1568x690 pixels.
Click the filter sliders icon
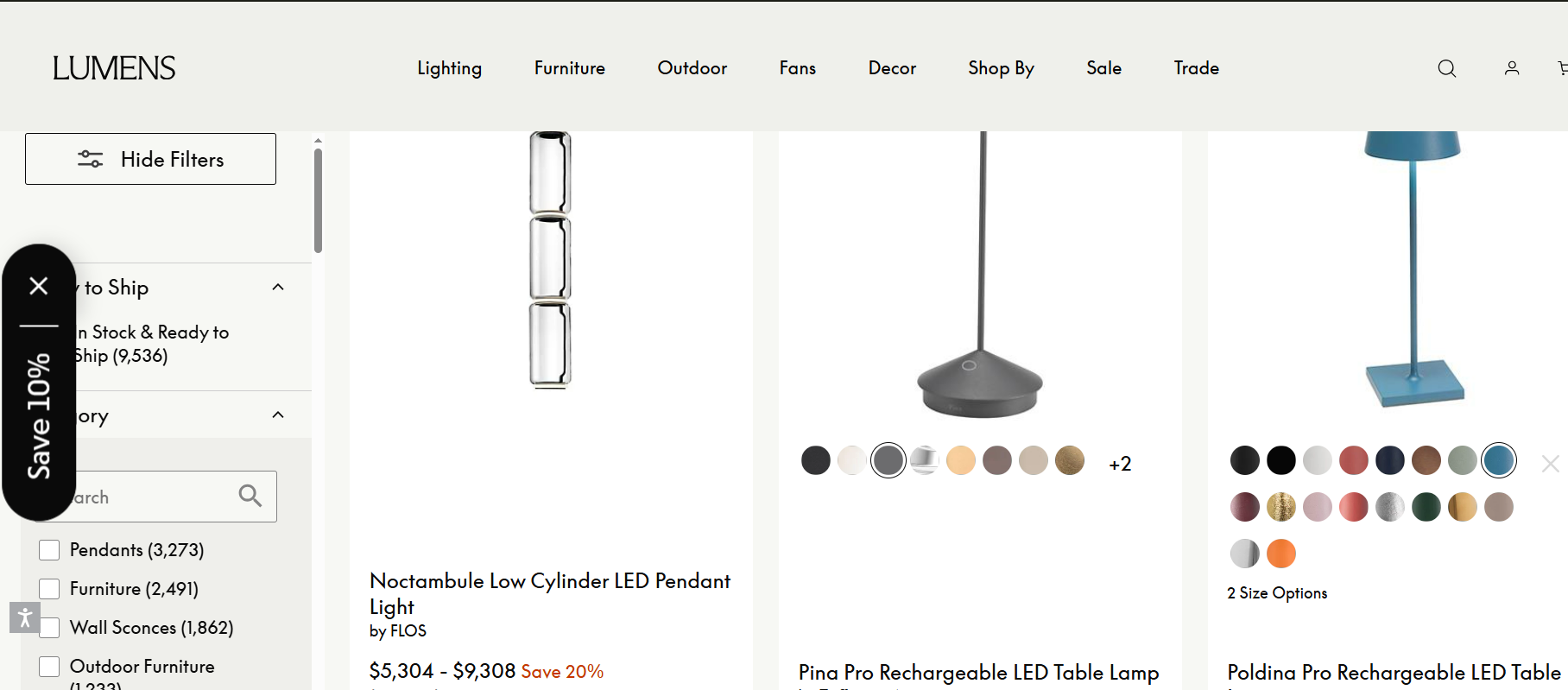(91, 159)
